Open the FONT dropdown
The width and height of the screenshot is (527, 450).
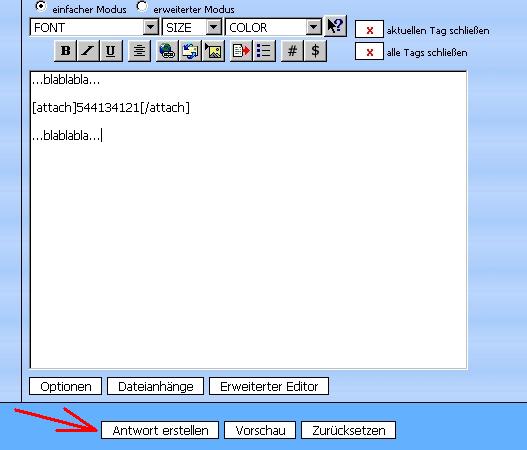point(94,27)
